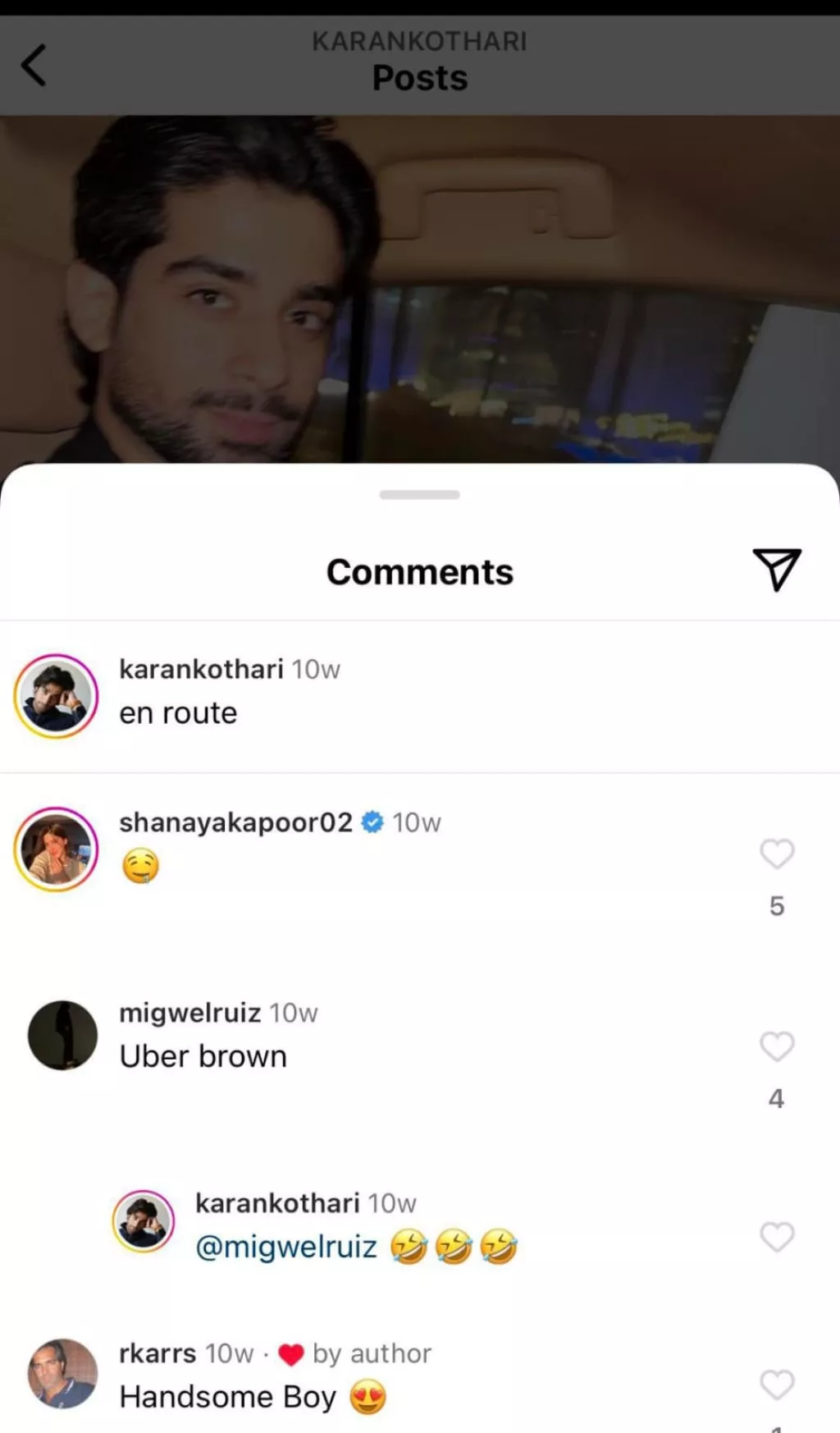Open the @migwelruiz mention link
The width and height of the screenshot is (840, 1433).
285,1247
